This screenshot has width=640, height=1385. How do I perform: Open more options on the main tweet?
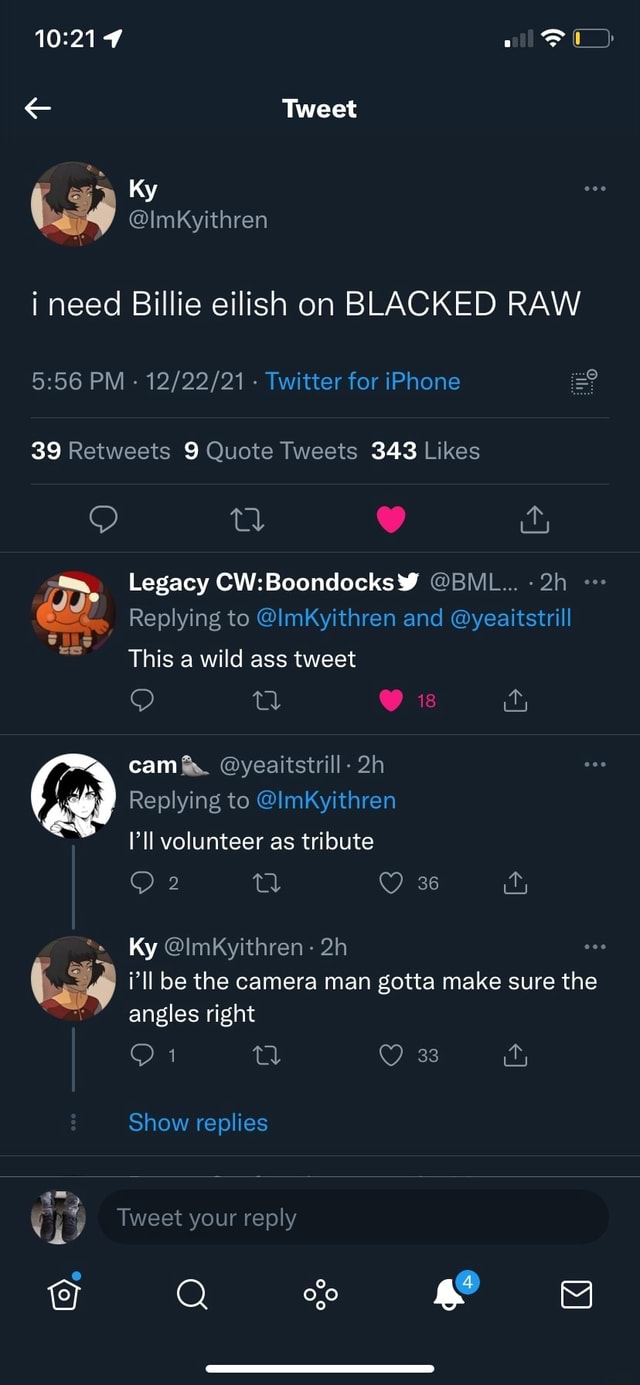(x=596, y=188)
